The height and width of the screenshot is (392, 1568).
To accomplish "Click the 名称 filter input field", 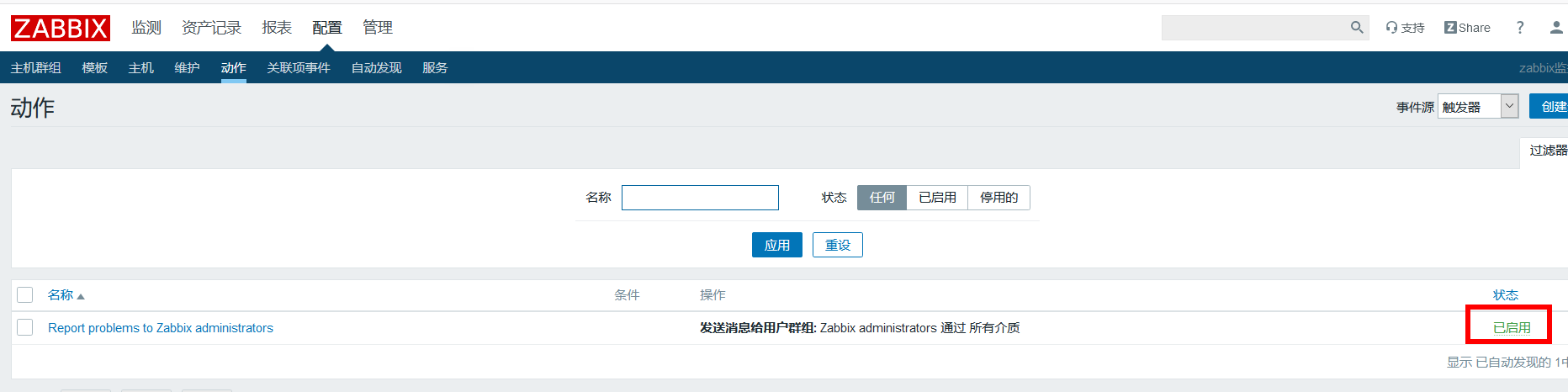I will click(x=700, y=198).
